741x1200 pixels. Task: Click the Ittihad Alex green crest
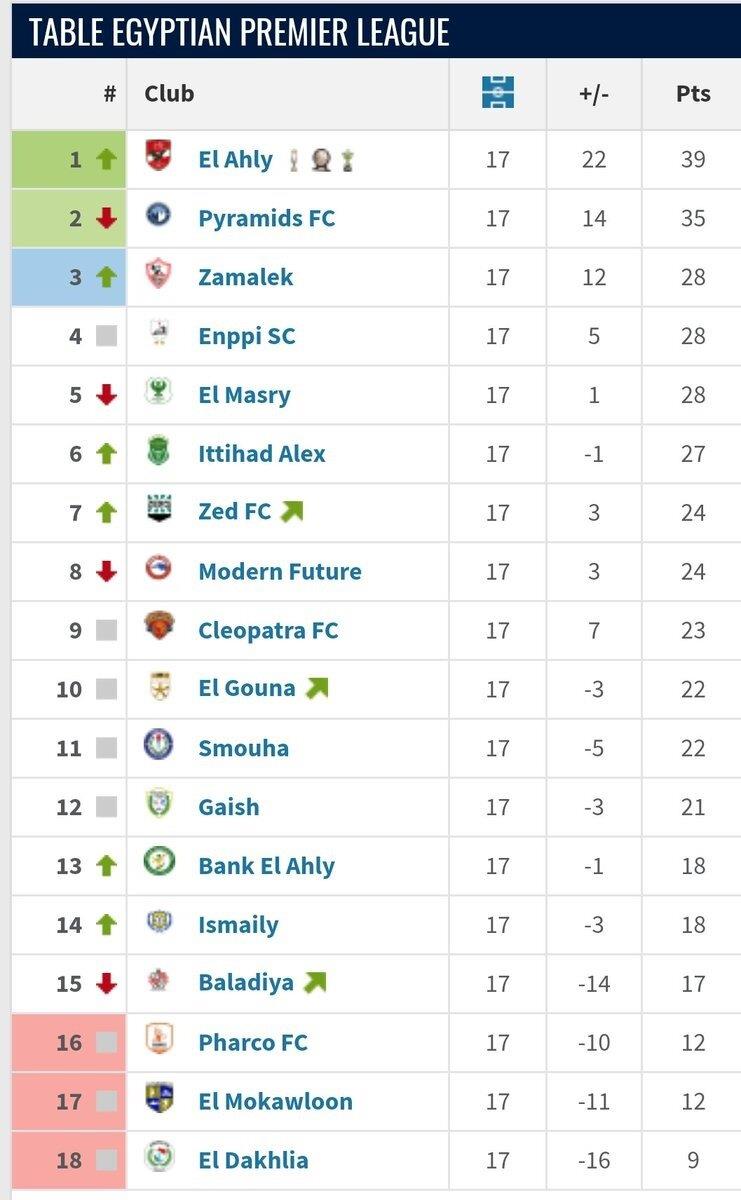pos(159,451)
